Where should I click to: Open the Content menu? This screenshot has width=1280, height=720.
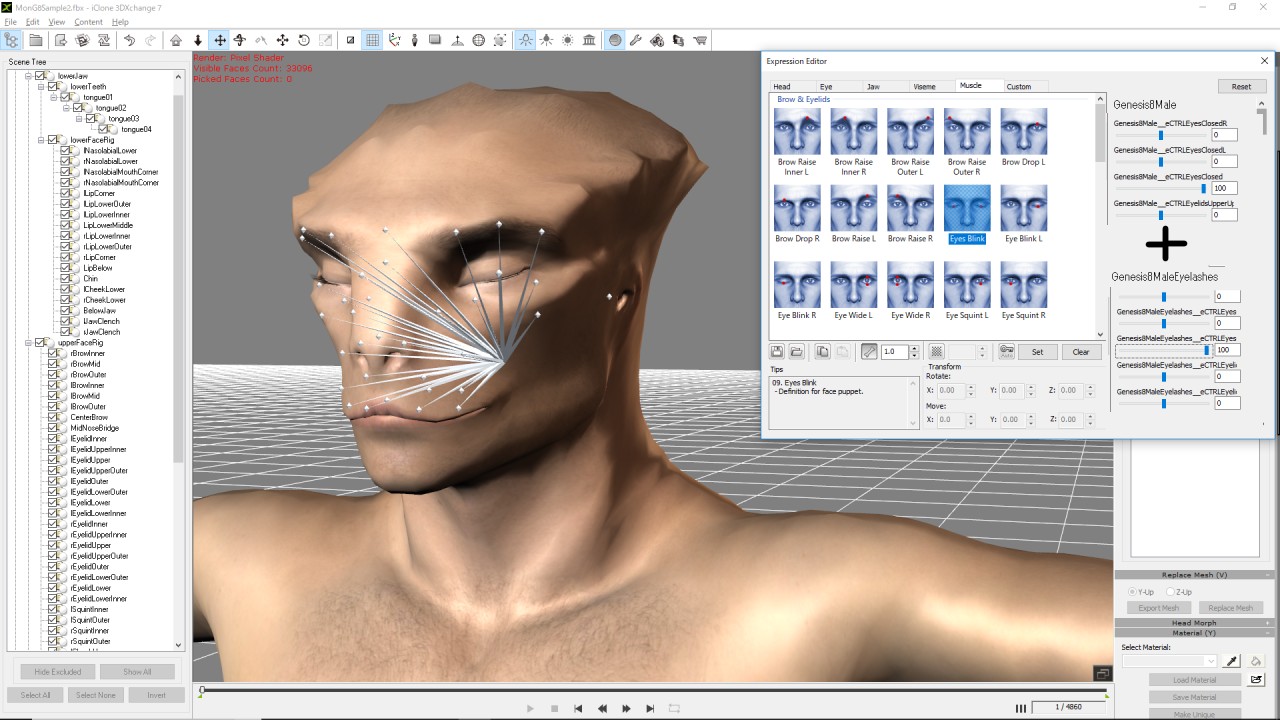coord(88,22)
